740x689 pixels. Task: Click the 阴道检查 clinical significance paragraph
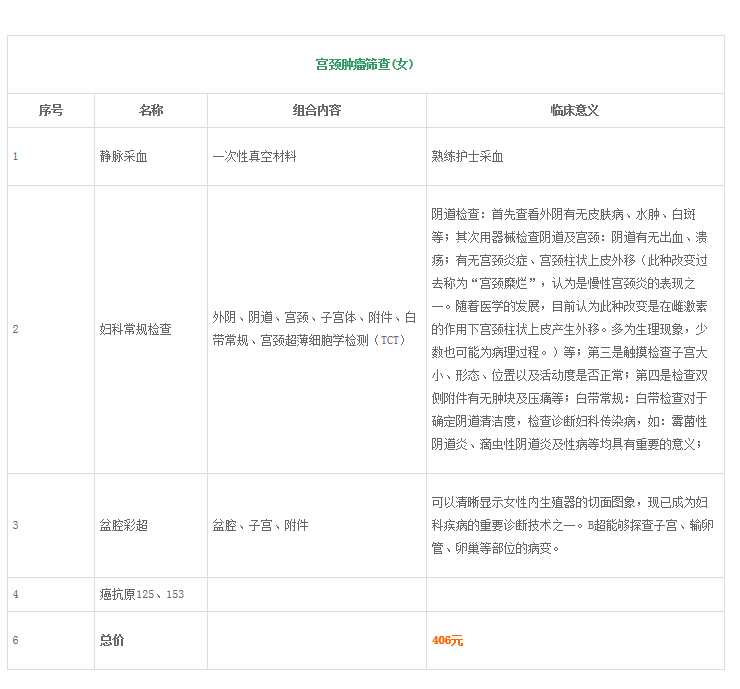pyautogui.click(x=569, y=329)
